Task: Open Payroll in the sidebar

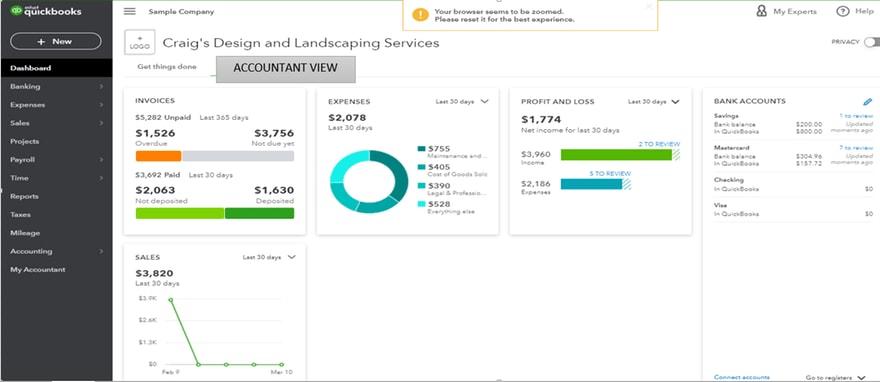Action: pyautogui.click(x=56, y=159)
